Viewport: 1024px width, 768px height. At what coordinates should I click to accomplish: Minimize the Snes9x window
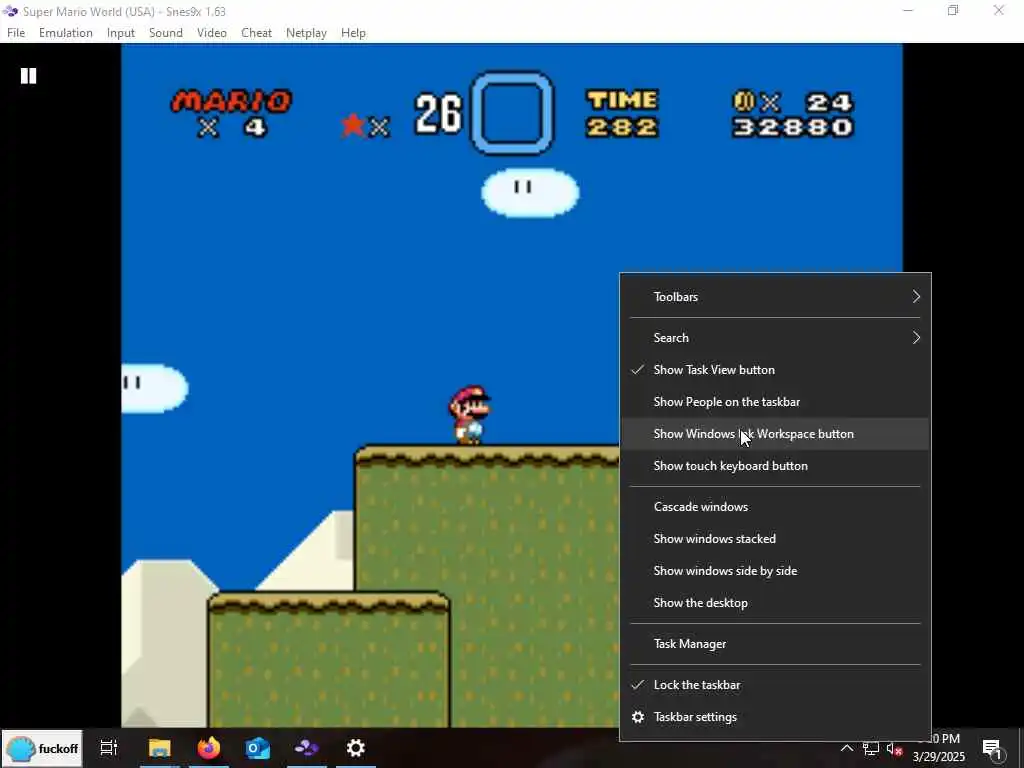[x=908, y=11]
